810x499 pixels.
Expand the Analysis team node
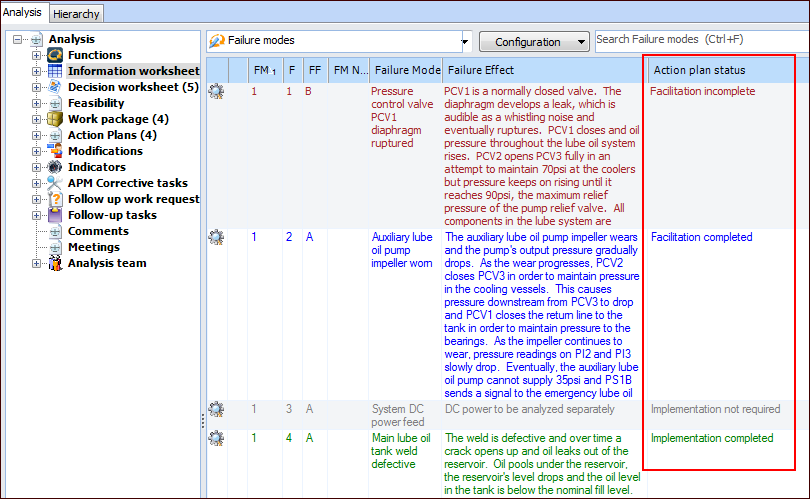pyautogui.click(x=36, y=263)
